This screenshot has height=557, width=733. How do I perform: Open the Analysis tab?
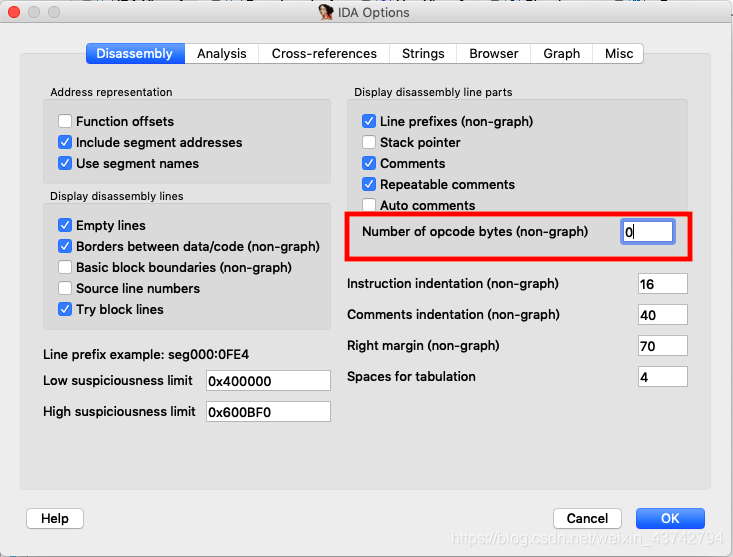tap(222, 54)
